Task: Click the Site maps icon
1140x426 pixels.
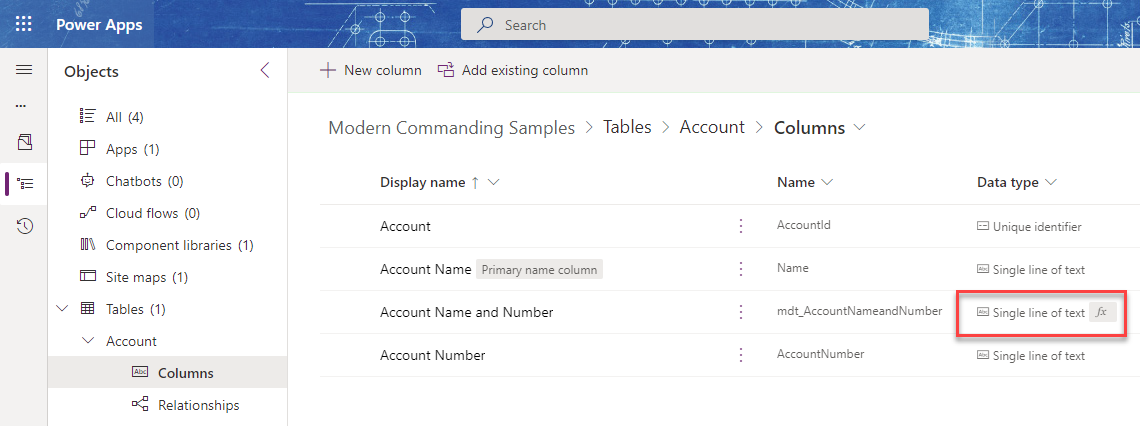Action: (x=87, y=277)
